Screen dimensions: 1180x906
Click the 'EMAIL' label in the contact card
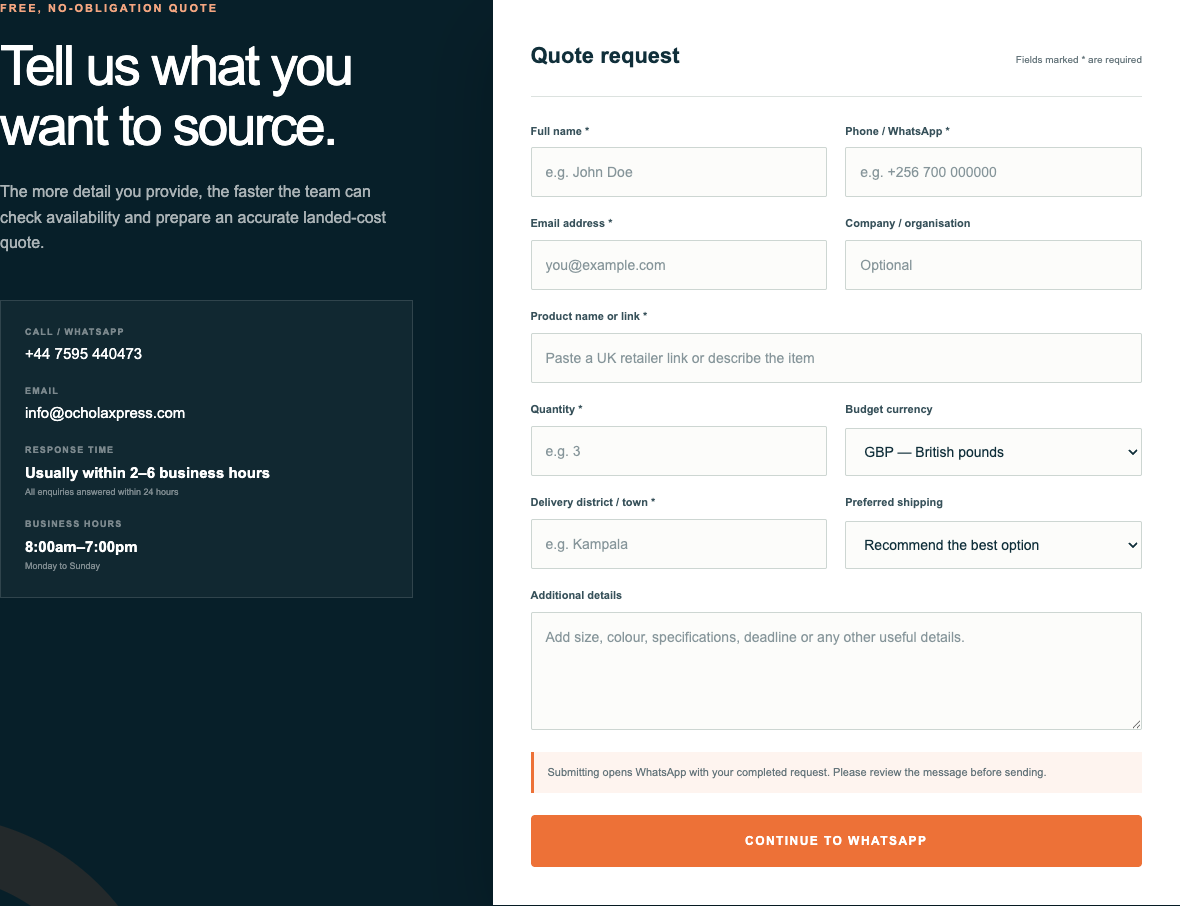tap(41, 391)
